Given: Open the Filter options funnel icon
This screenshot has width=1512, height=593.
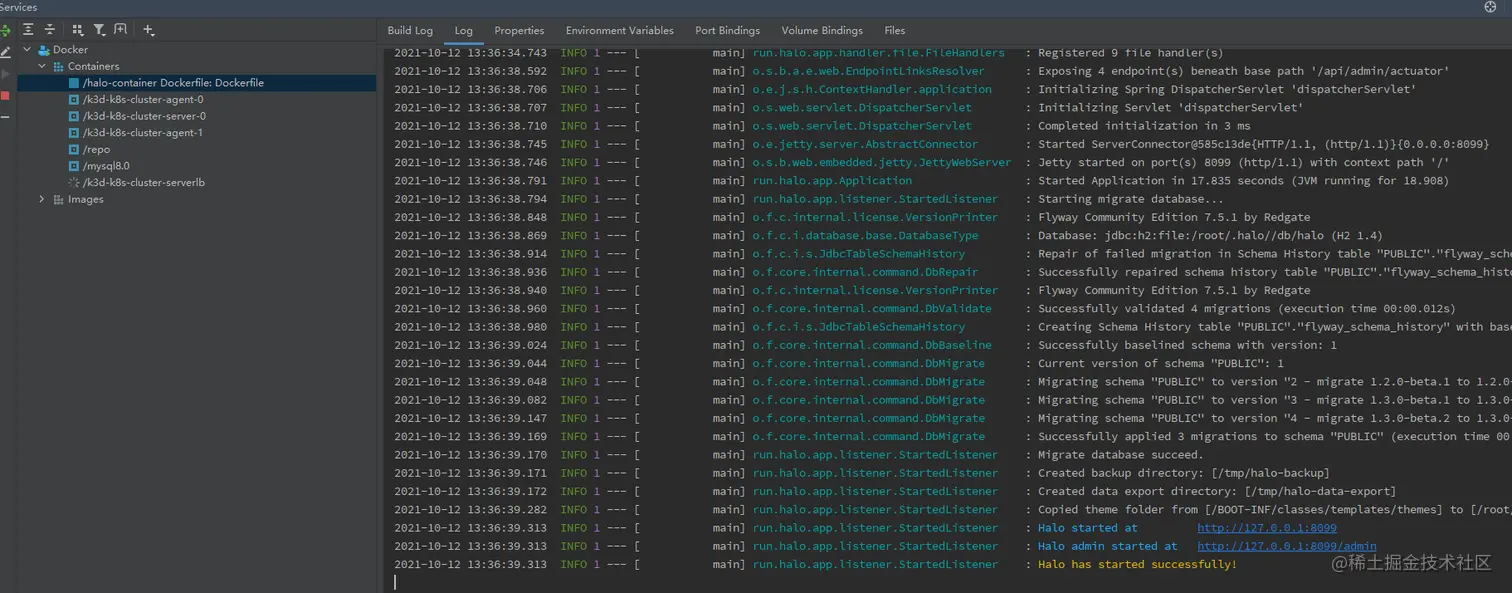Looking at the screenshot, I should [x=100, y=30].
